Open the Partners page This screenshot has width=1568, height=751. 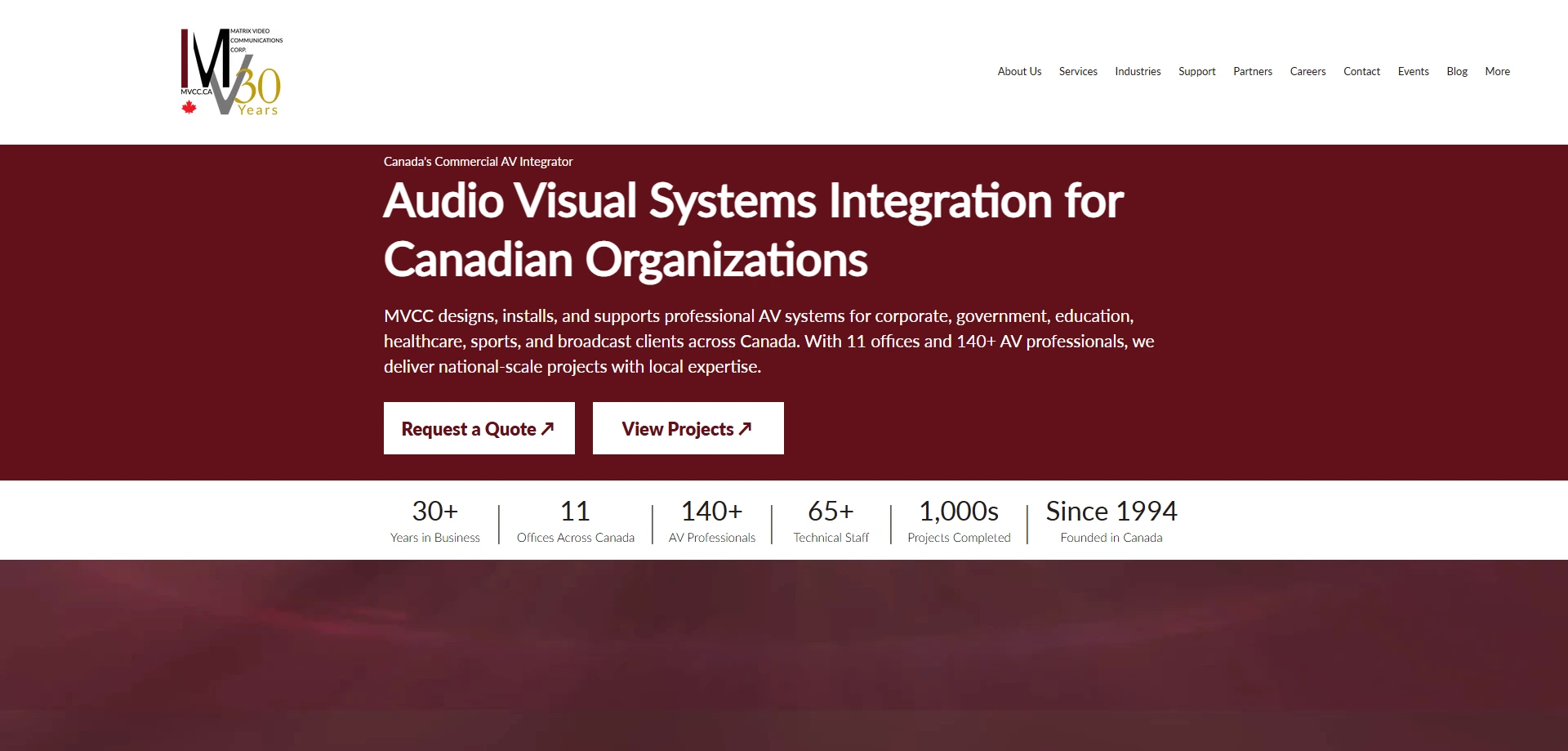tap(1253, 72)
